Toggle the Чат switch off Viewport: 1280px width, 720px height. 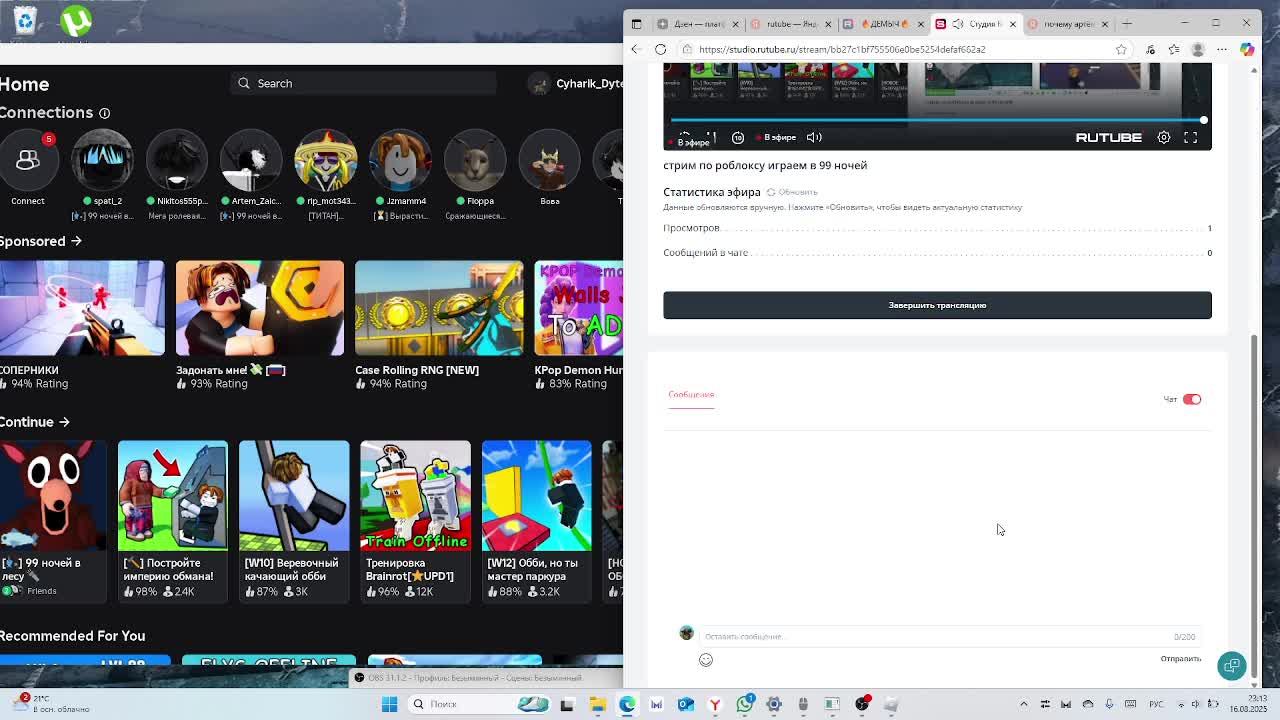point(1191,399)
